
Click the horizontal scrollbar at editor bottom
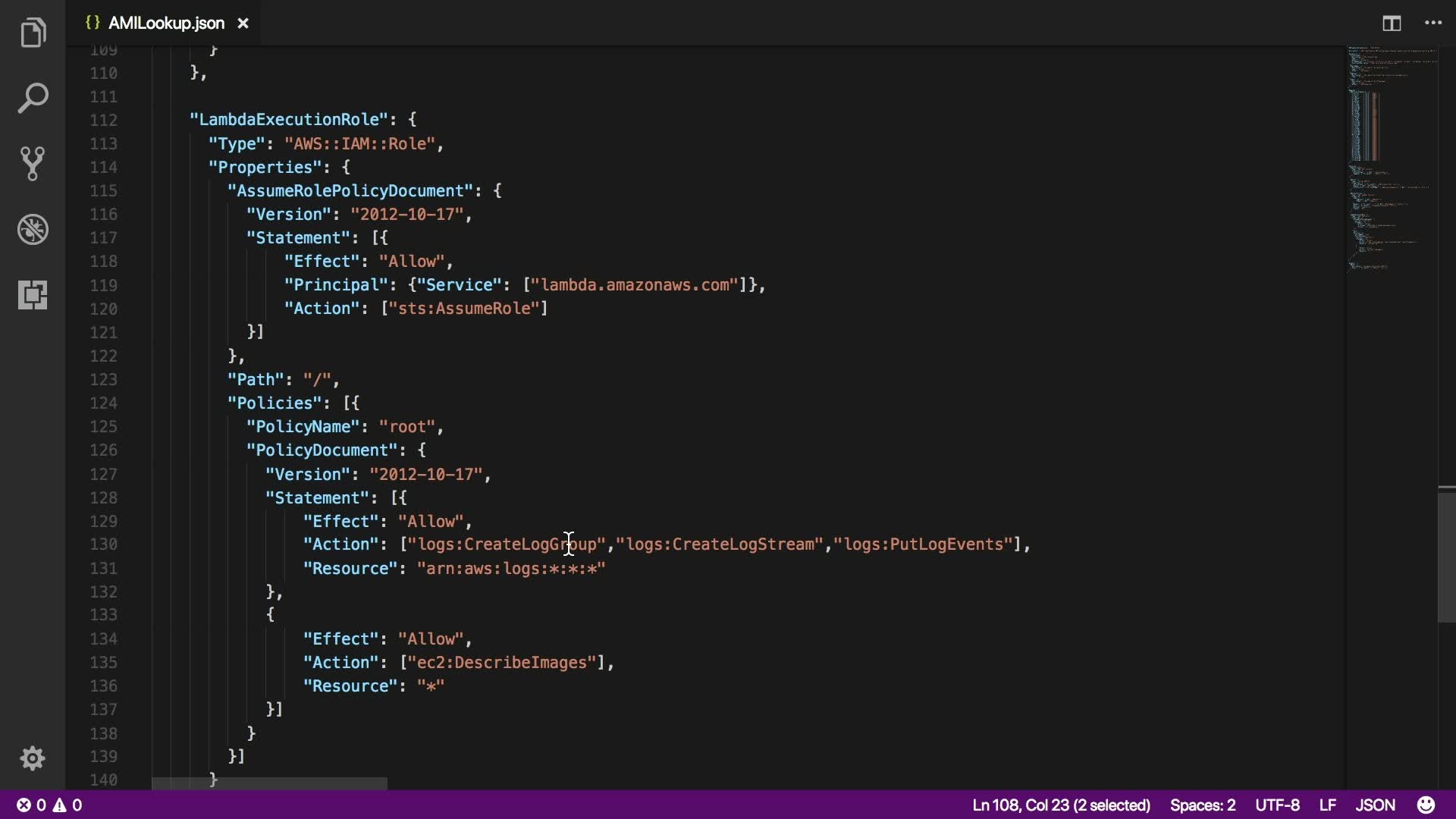[x=269, y=783]
